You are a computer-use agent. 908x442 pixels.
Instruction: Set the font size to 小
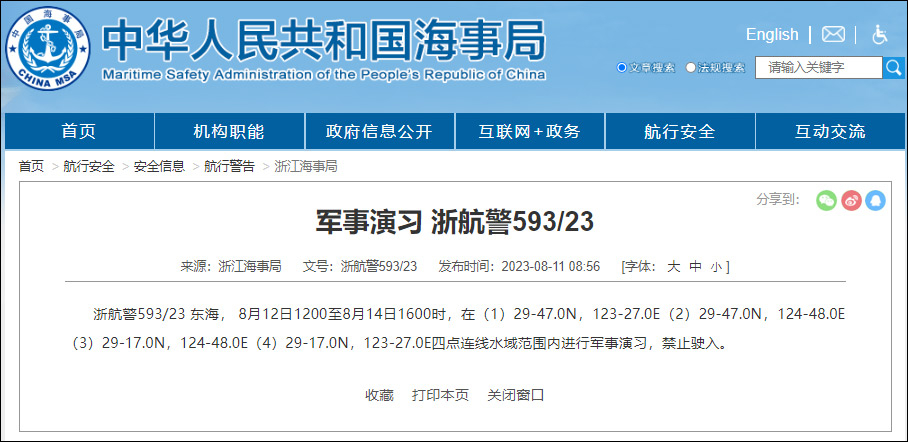pos(716,267)
